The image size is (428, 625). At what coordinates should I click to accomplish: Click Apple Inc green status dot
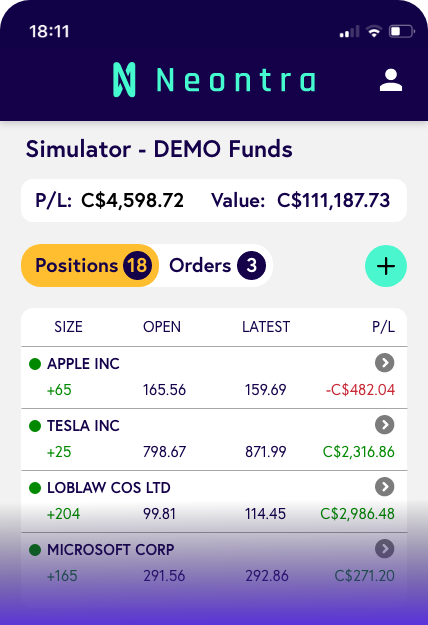[35, 364]
